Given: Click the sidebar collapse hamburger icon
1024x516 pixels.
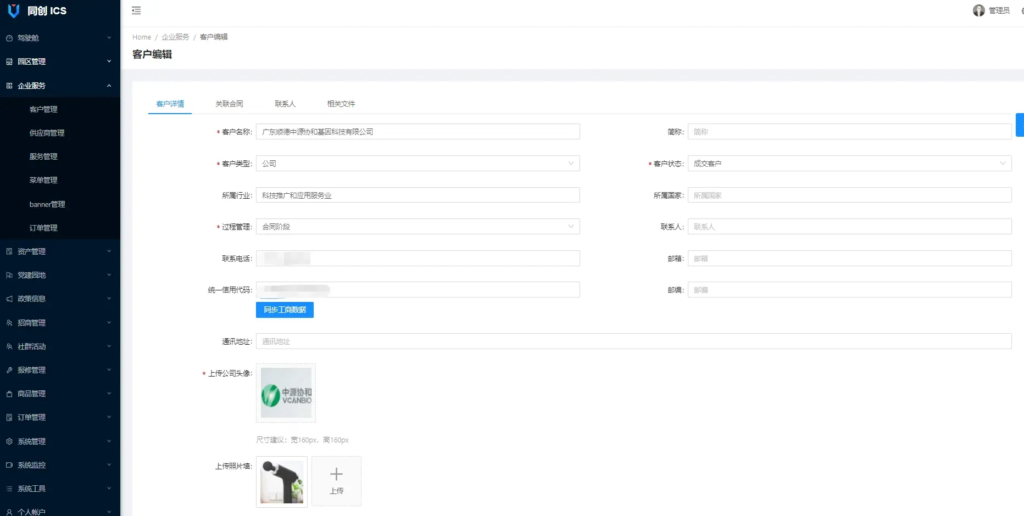Looking at the screenshot, I should click(136, 11).
